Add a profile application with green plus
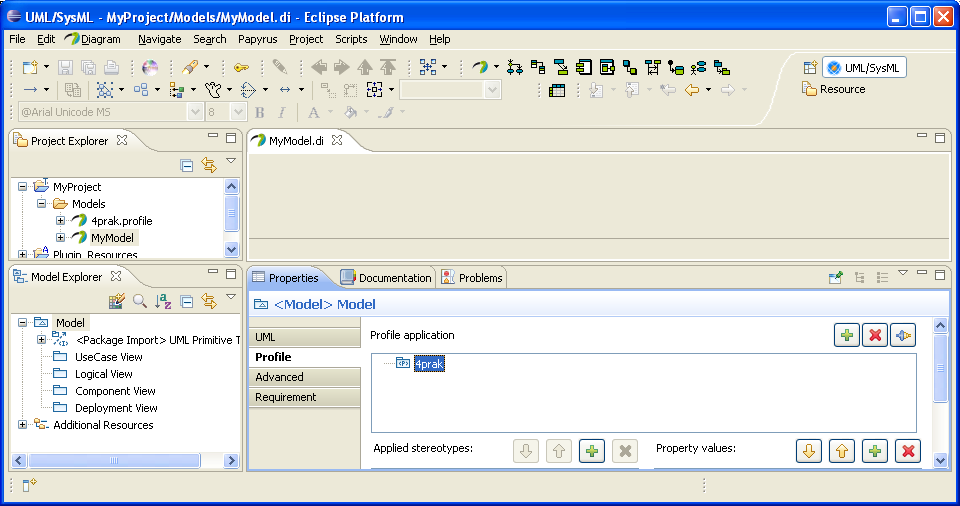 tap(847, 336)
